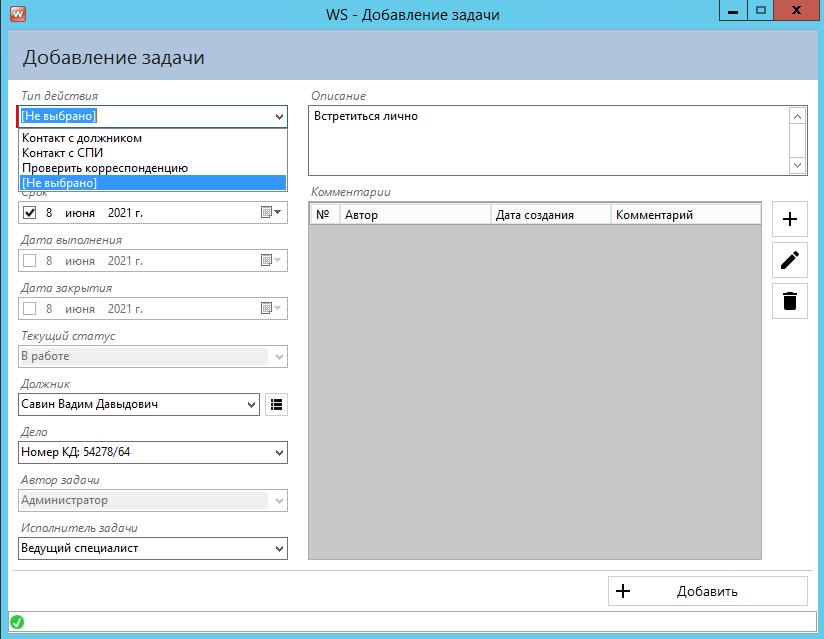
Task: Minimize the Добавление задачи window
Action: (x=733, y=11)
